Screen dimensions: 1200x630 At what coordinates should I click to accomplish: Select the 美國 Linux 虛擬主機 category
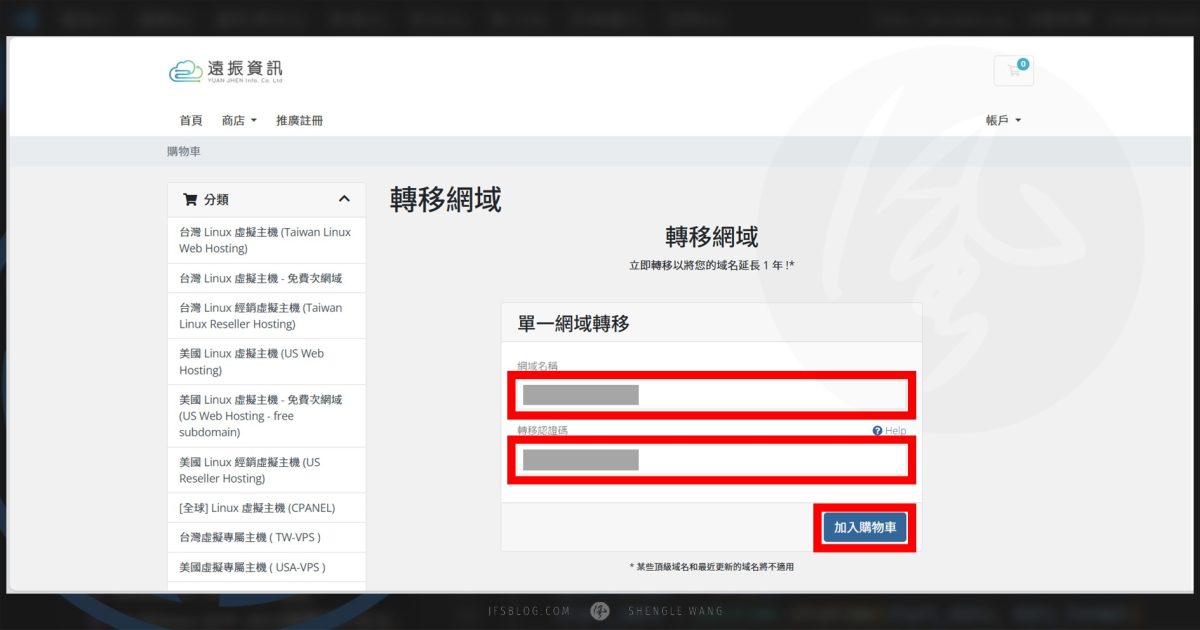pos(266,361)
